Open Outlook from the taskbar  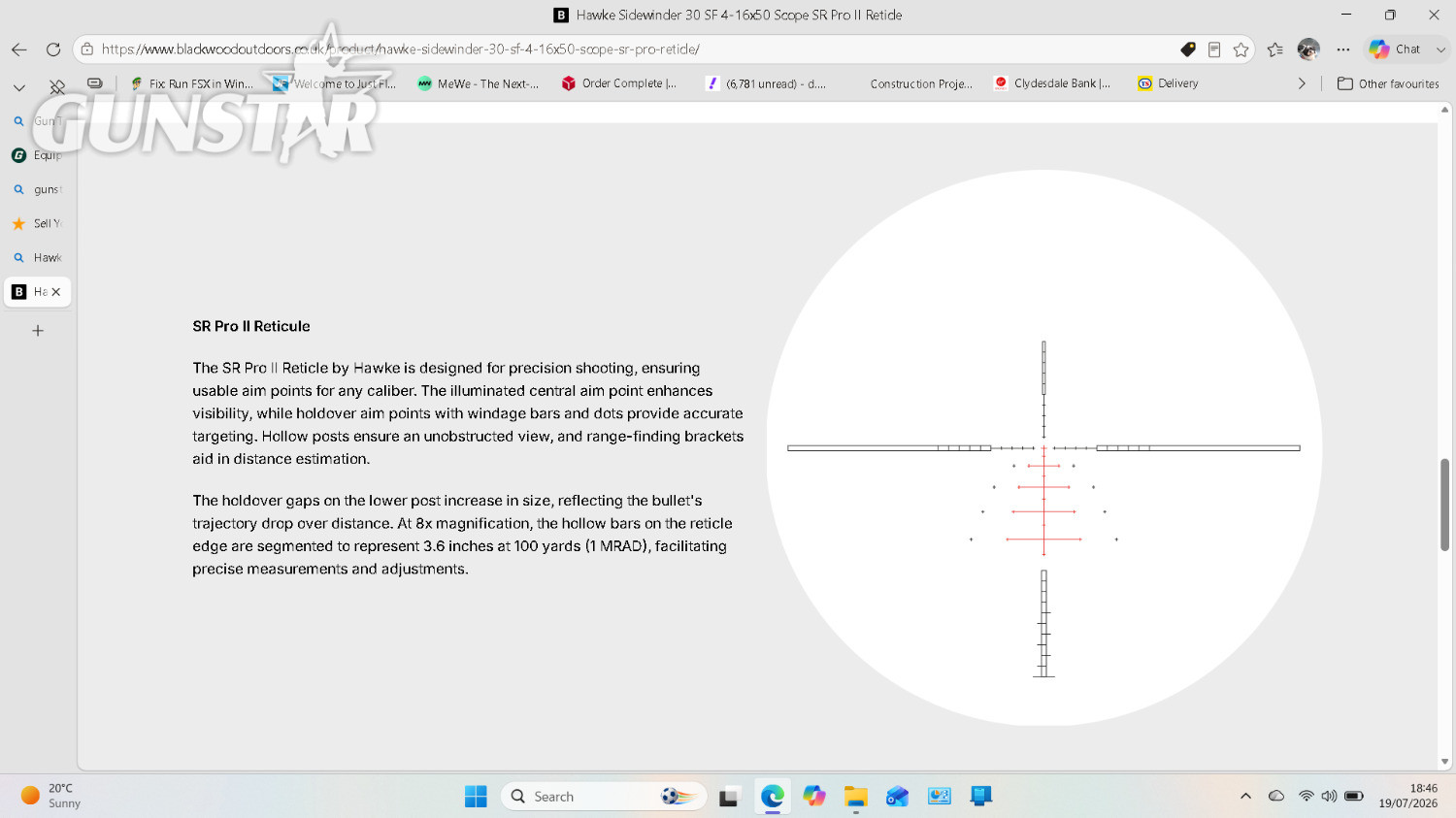[x=897, y=797]
